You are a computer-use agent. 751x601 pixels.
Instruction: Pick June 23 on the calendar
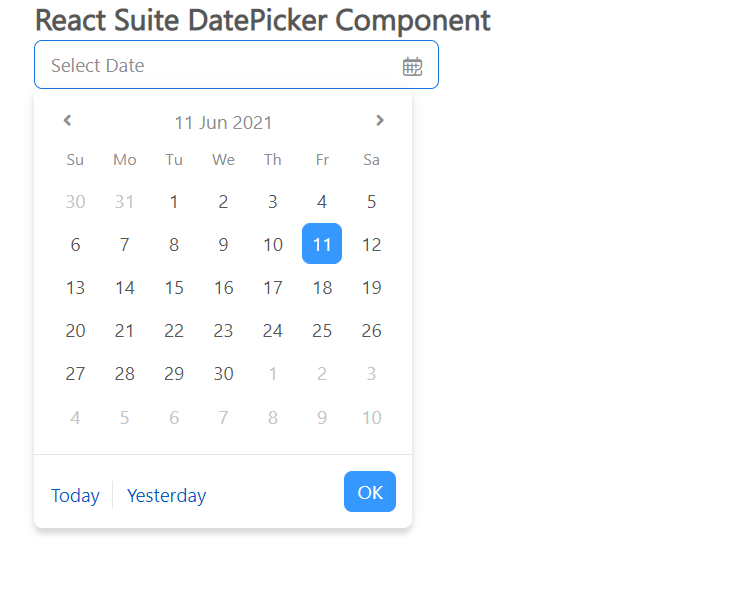[223, 331]
